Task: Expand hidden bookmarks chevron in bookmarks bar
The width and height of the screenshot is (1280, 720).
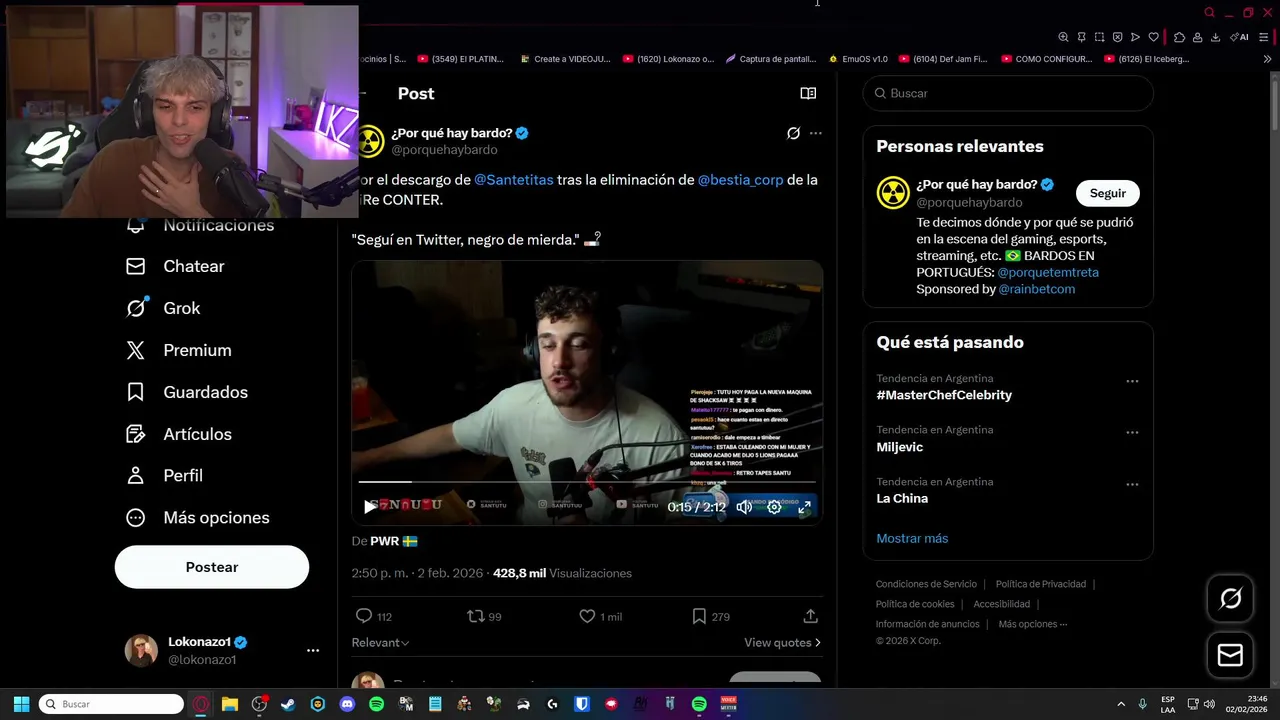Action: [x=1267, y=59]
